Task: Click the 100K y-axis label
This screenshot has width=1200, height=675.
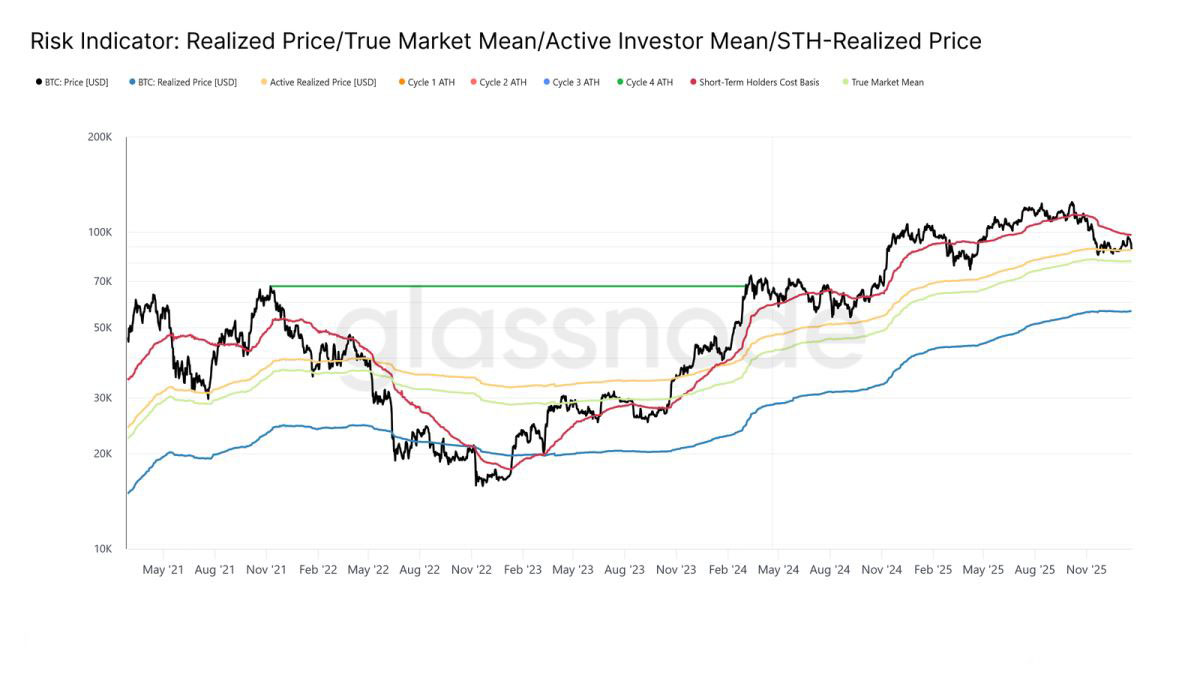Action: pyautogui.click(x=100, y=232)
